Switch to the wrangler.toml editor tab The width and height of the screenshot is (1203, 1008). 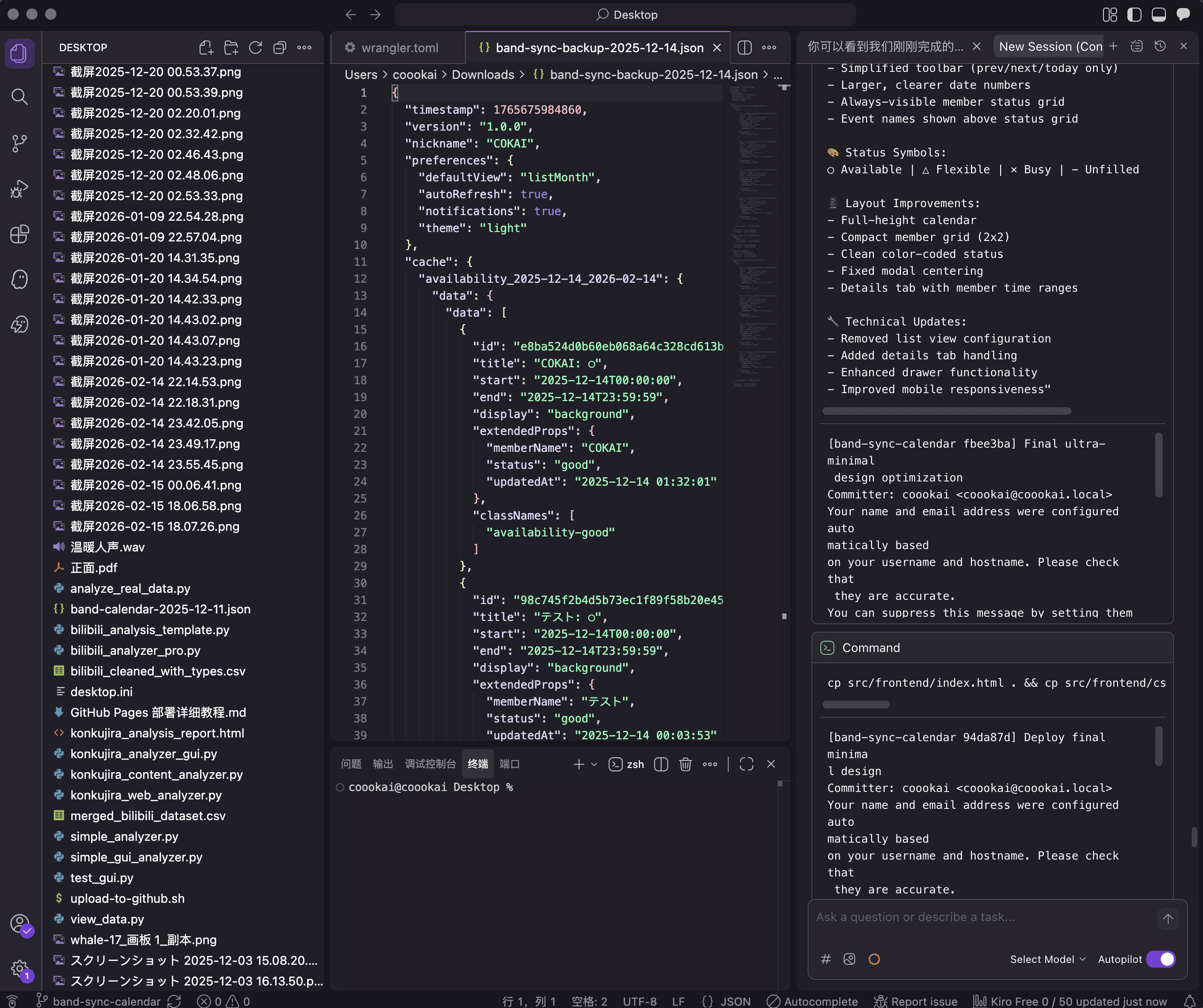pos(399,48)
